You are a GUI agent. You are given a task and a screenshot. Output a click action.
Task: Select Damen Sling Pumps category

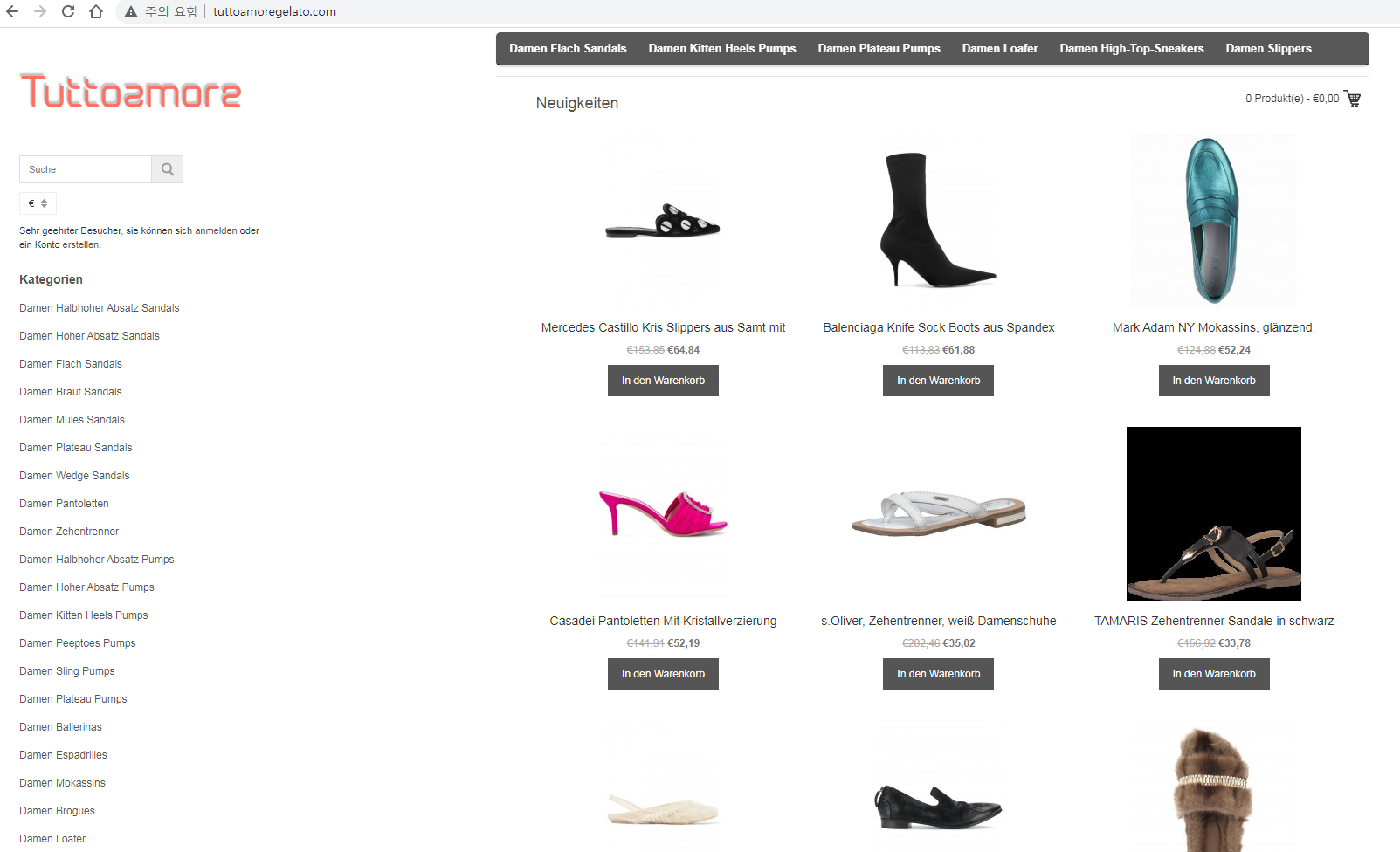67,671
